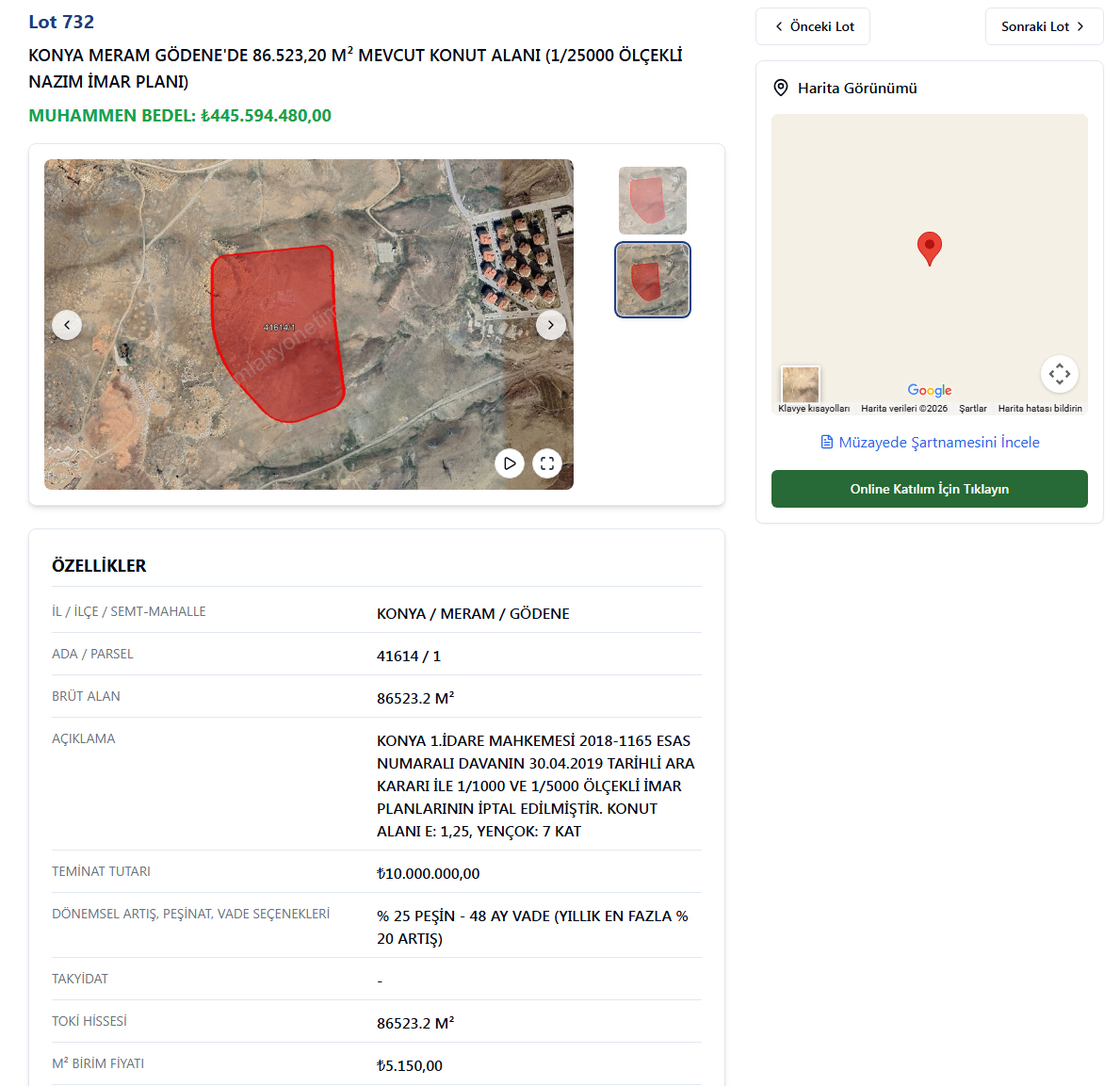Click the Google logo on map

pyautogui.click(x=930, y=390)
